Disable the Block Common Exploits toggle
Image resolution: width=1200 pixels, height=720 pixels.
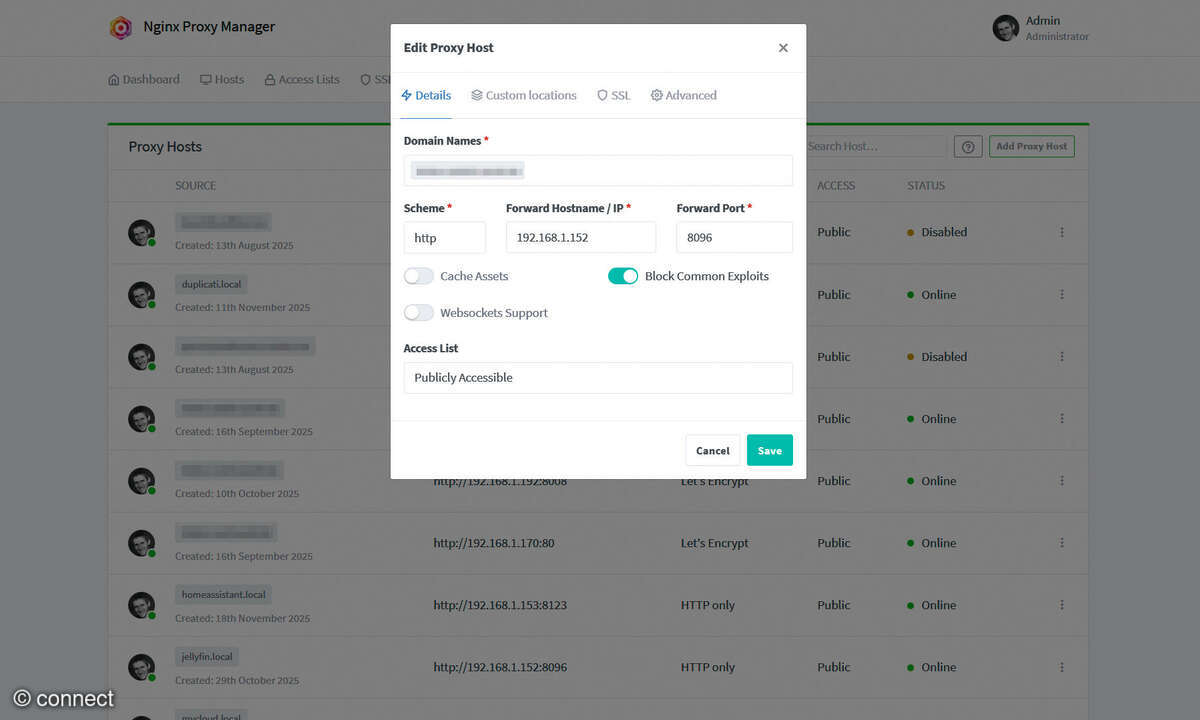point(623,276)
